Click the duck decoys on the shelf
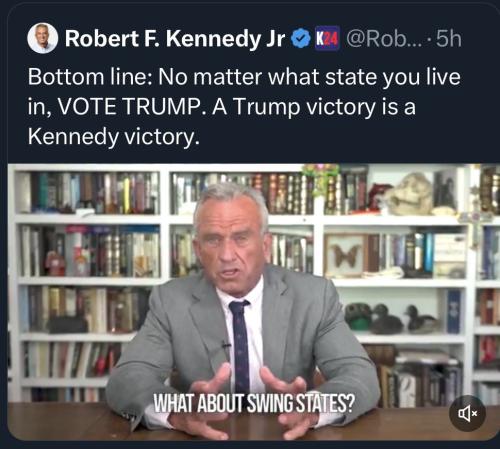The image size is (500, 449). [392, 318]
